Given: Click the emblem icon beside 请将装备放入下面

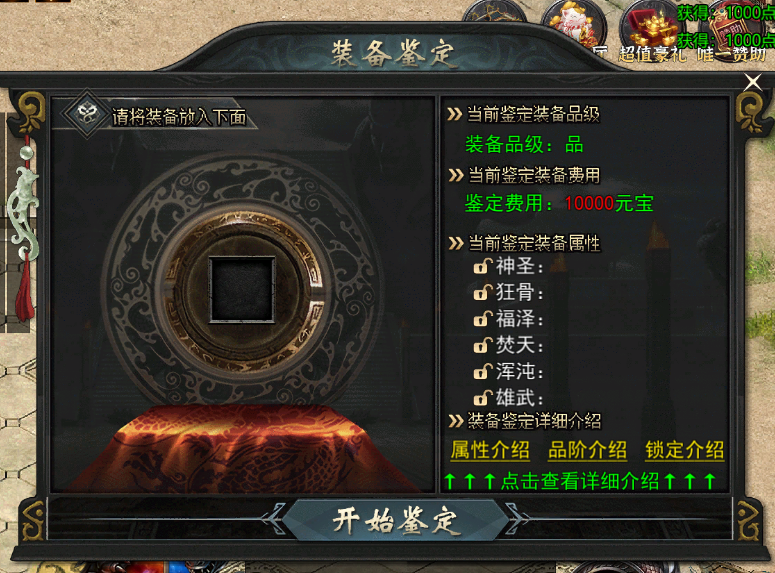Looking at the screenshot, I should 87,114.
